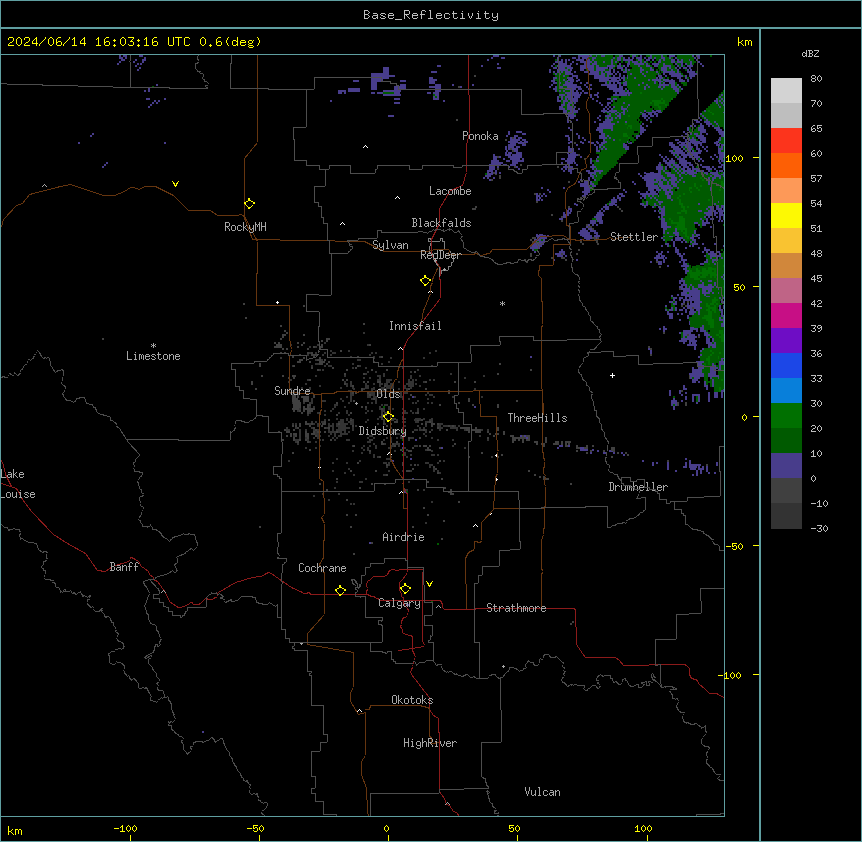The width and height of the screenshot is (862, 842).
Task: Click the dark blue 33-36 dBZ swatch
Action: click(x=786, y=365)
